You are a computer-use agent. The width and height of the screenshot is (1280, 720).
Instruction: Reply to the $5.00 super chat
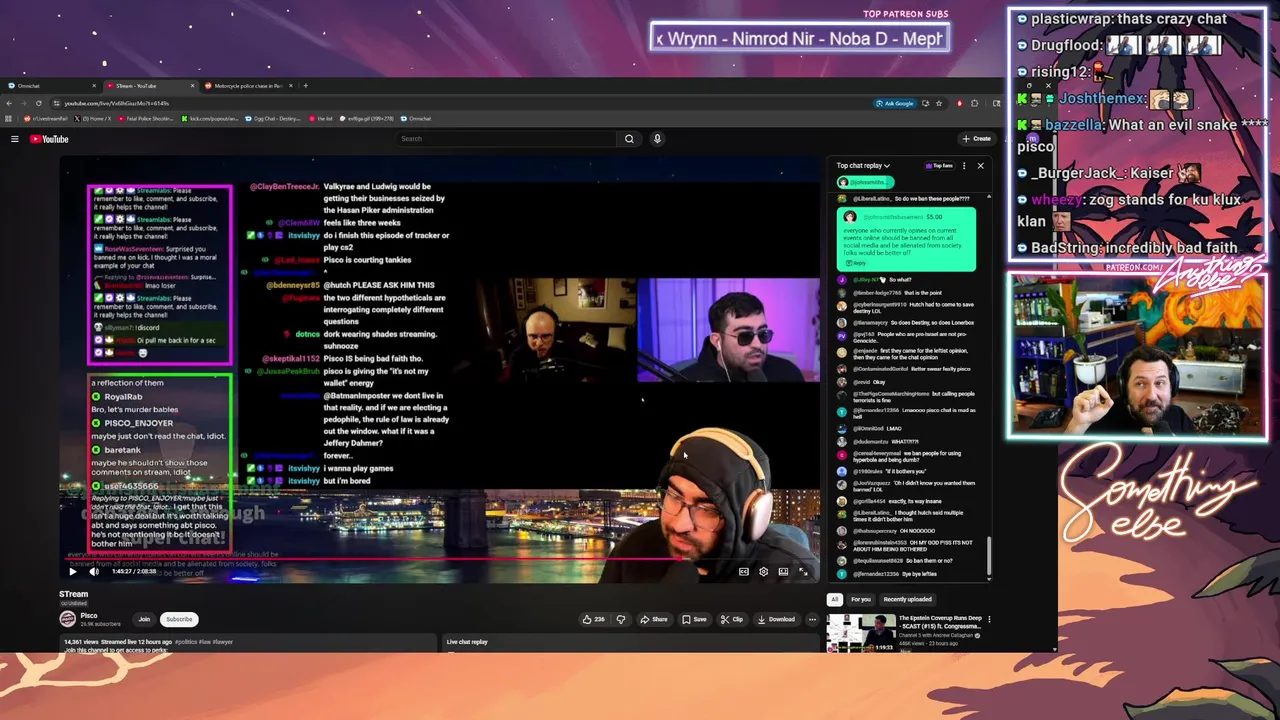[856, 263]
